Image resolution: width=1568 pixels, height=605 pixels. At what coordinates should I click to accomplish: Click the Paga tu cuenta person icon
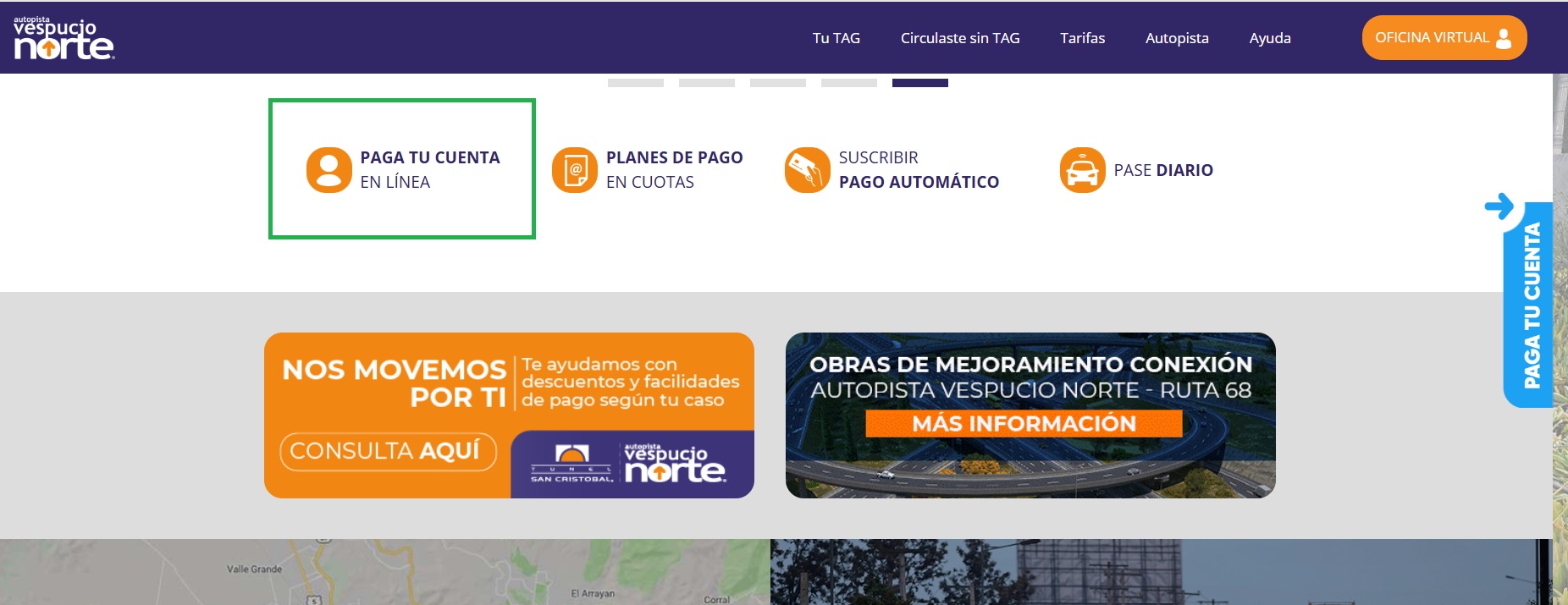pos(329,170)
